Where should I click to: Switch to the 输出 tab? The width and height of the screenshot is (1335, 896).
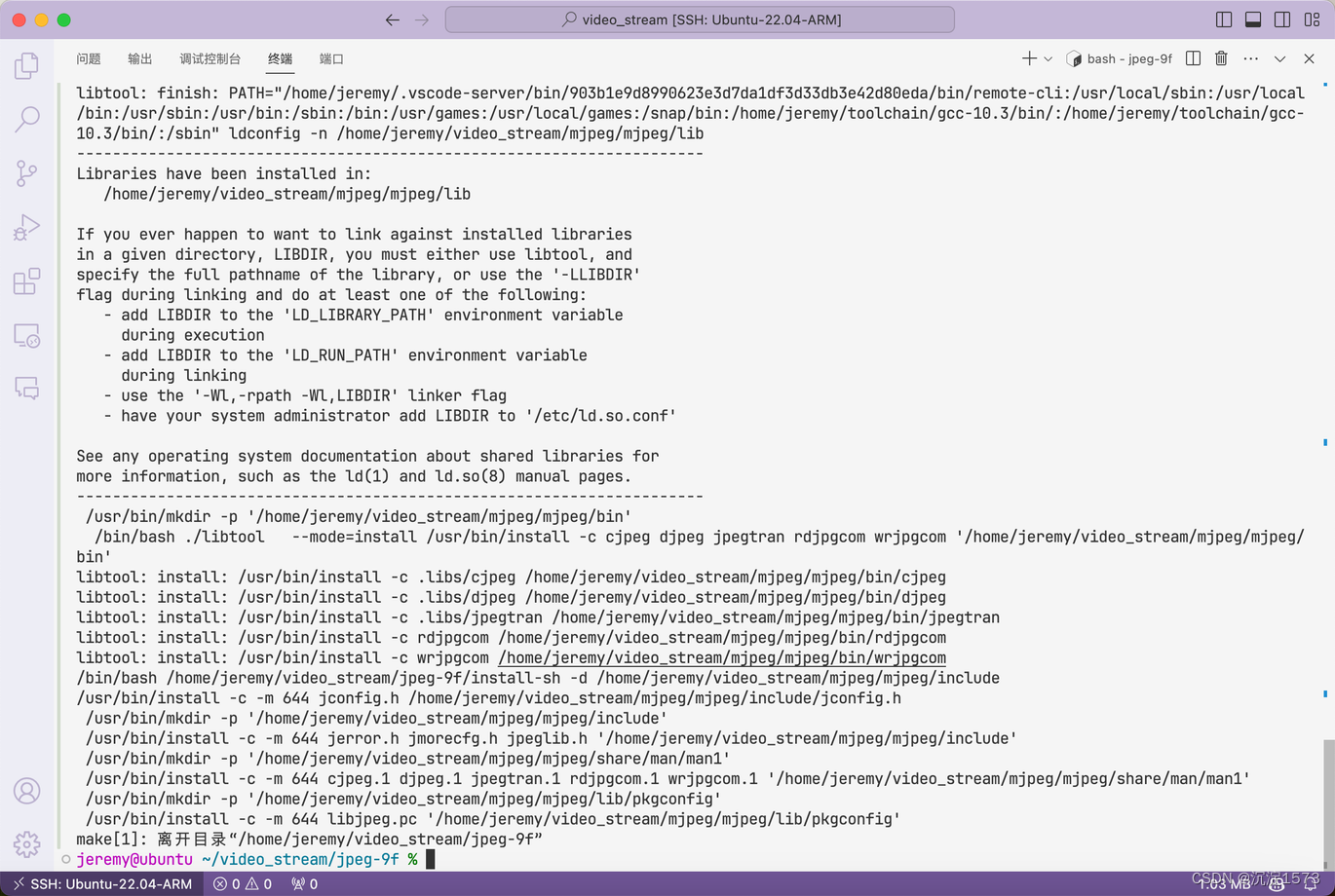[x=140, y=58]
